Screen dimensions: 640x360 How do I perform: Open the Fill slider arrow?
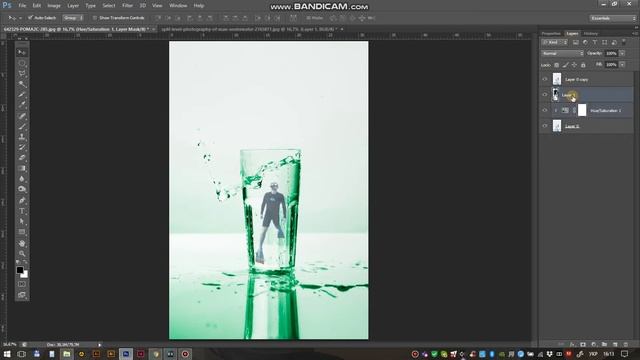point(622,64)
